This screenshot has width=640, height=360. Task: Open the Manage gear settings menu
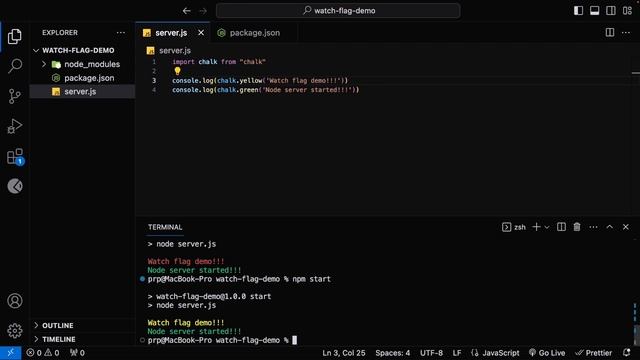(15, 331)
